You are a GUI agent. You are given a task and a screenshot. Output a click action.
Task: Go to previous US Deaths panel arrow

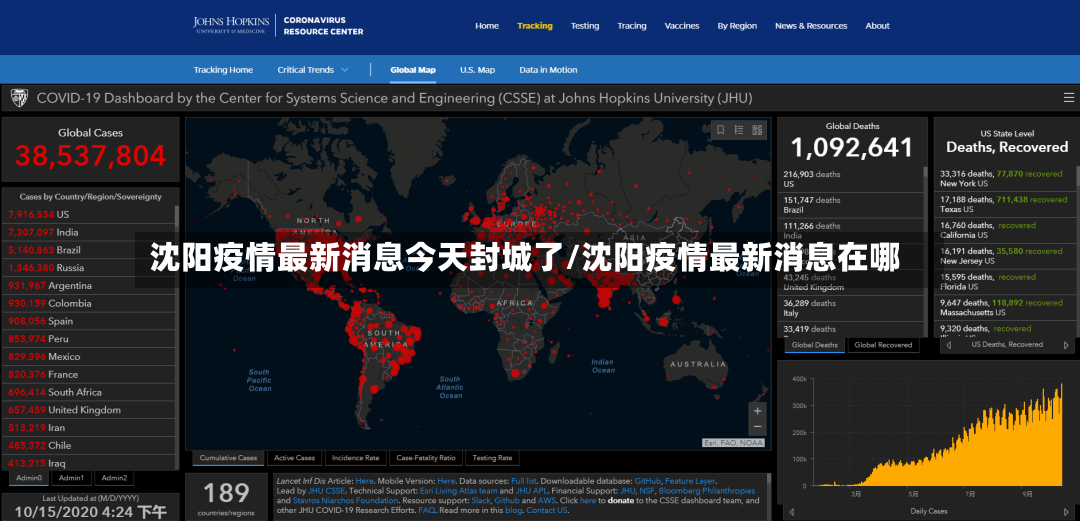tap(948, 345)
